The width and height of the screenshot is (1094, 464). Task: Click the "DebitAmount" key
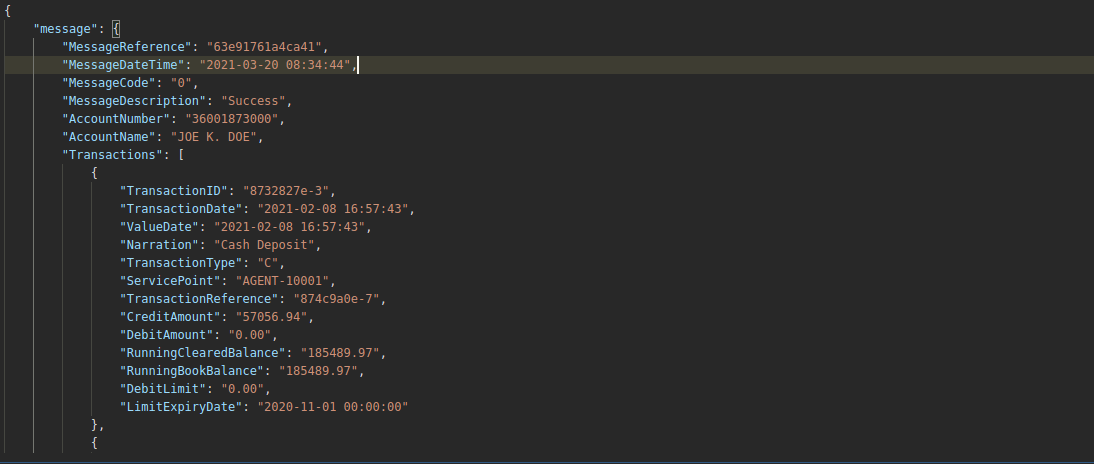pyautogui.click(x=166, y=336)
